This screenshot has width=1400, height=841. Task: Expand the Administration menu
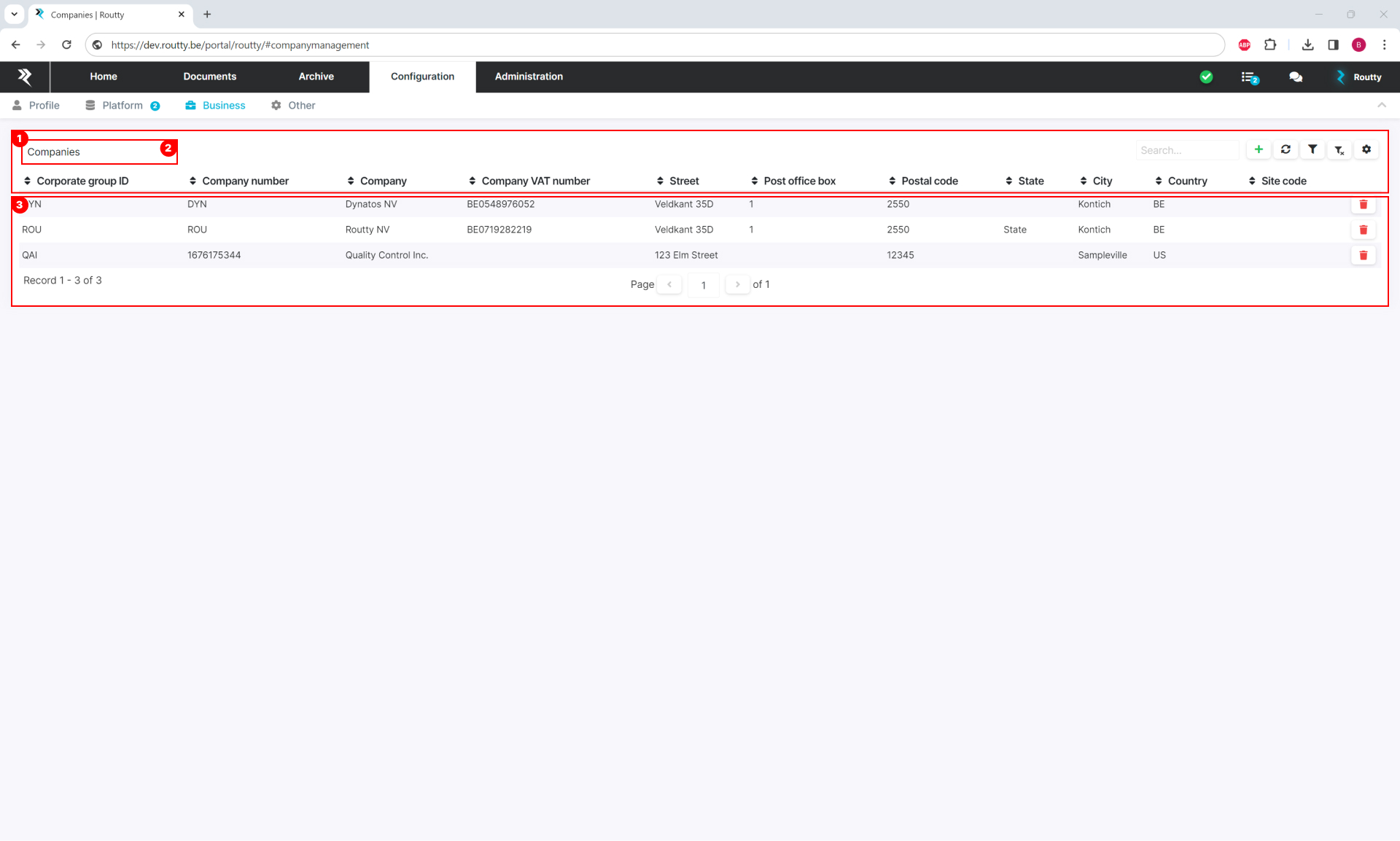(x=529, y=76)
